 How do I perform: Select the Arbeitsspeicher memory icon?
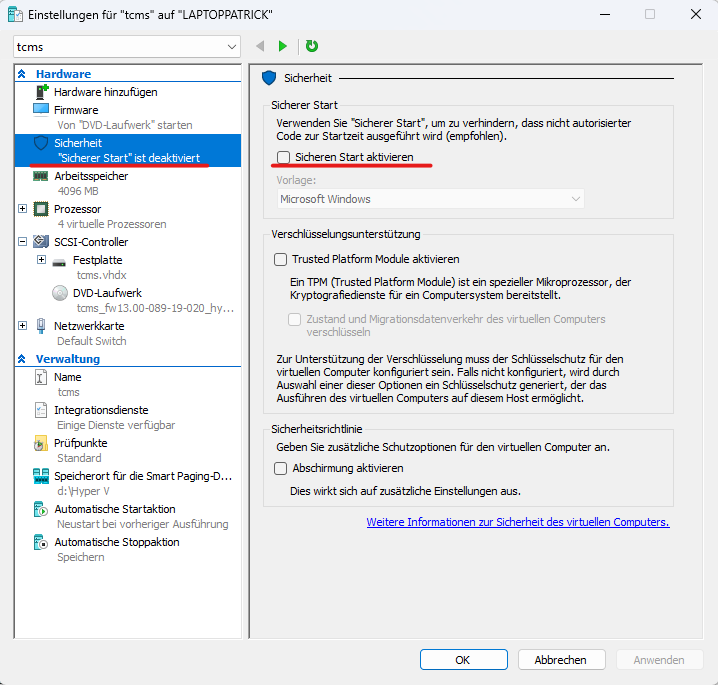click(x=41, y=176)
